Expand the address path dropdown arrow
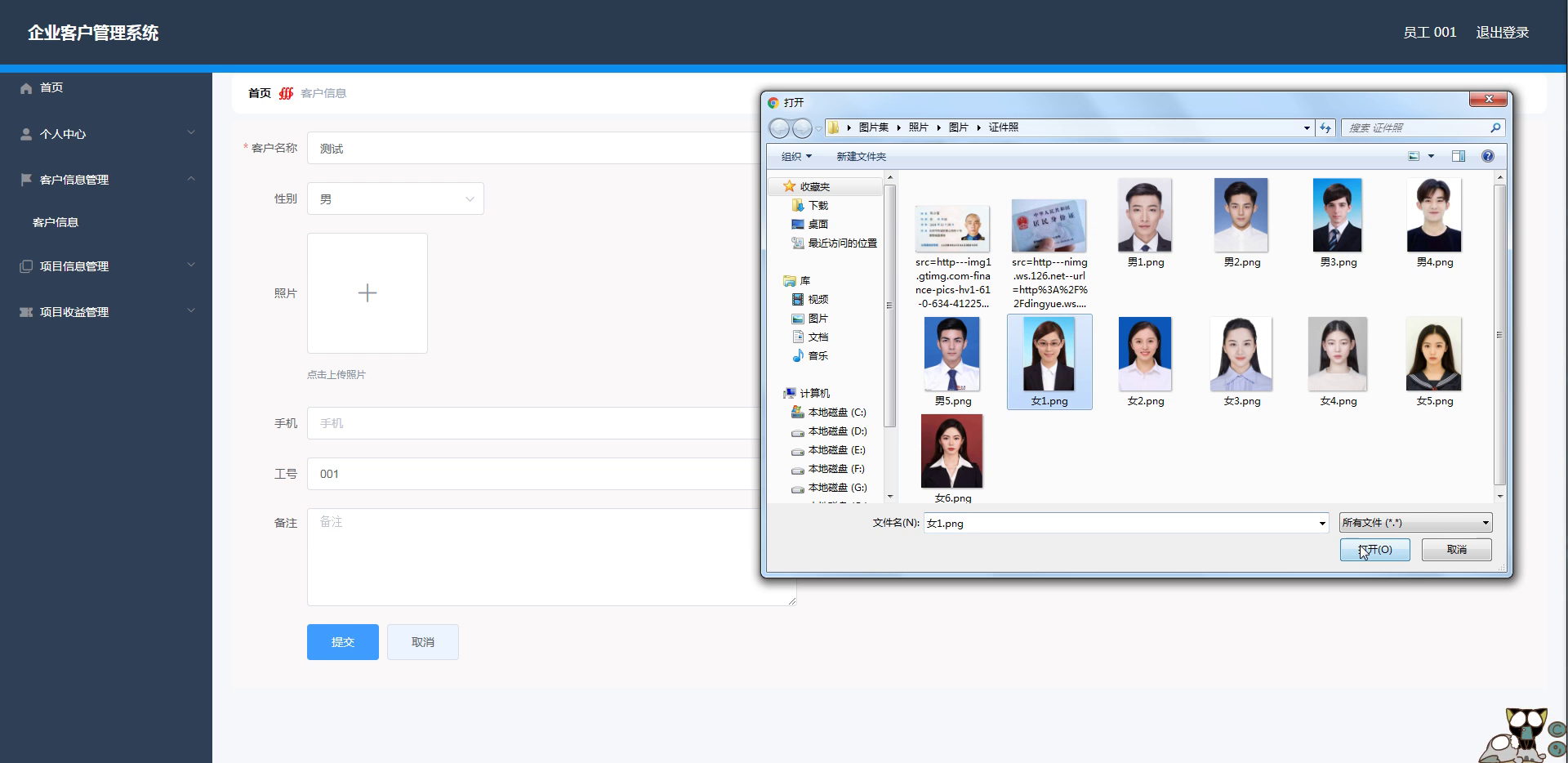 [1307, 128]
